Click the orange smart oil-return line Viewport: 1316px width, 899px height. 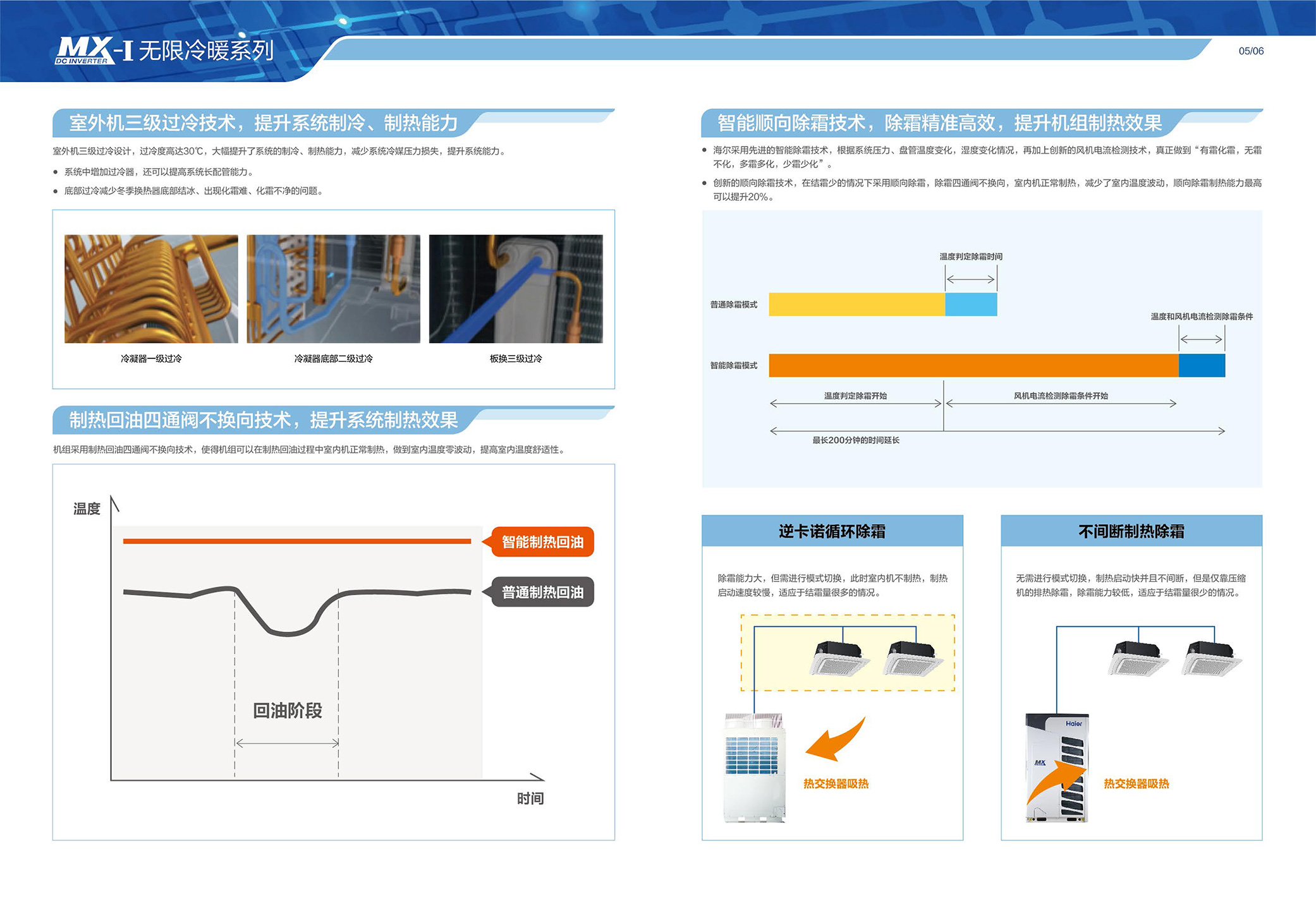coord(297,541)
